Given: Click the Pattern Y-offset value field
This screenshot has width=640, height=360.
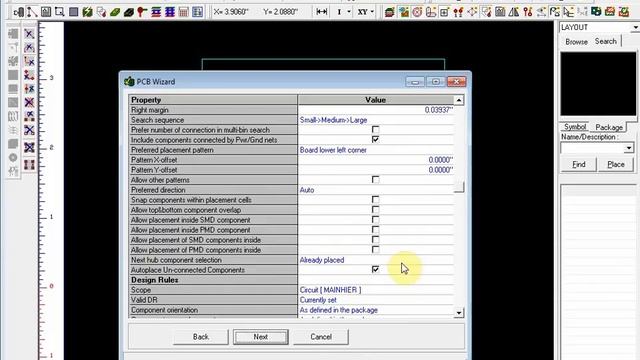Looking at the screenshot, I should click(x=376, y=170).
